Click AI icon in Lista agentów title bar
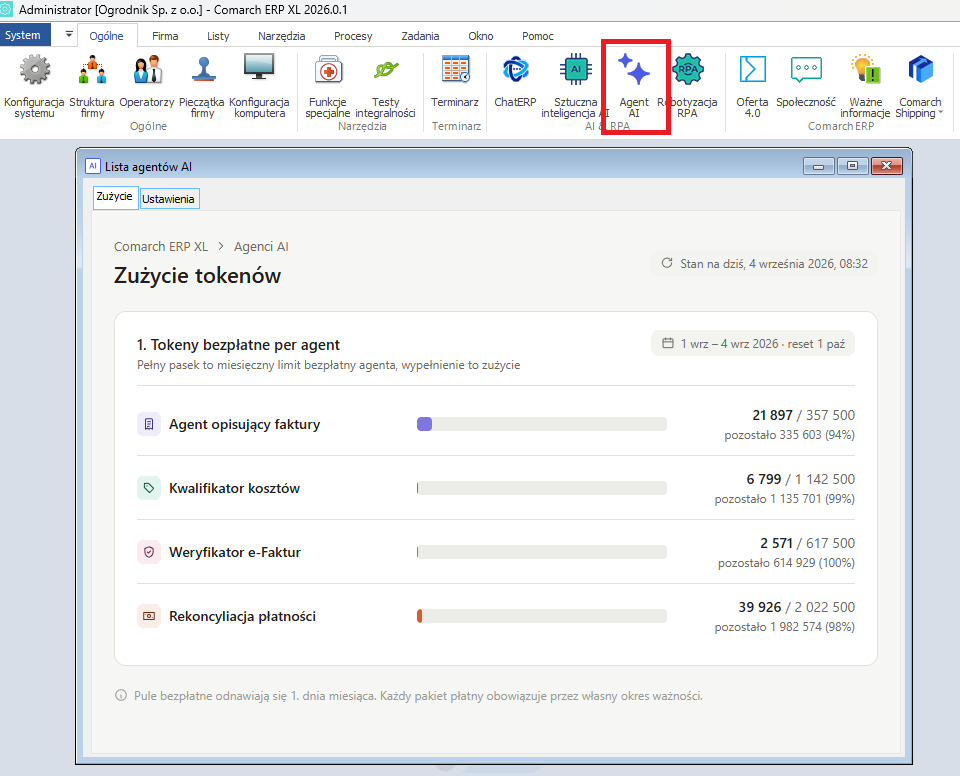Screen dimensions: 960x776 tap(92, 166)
